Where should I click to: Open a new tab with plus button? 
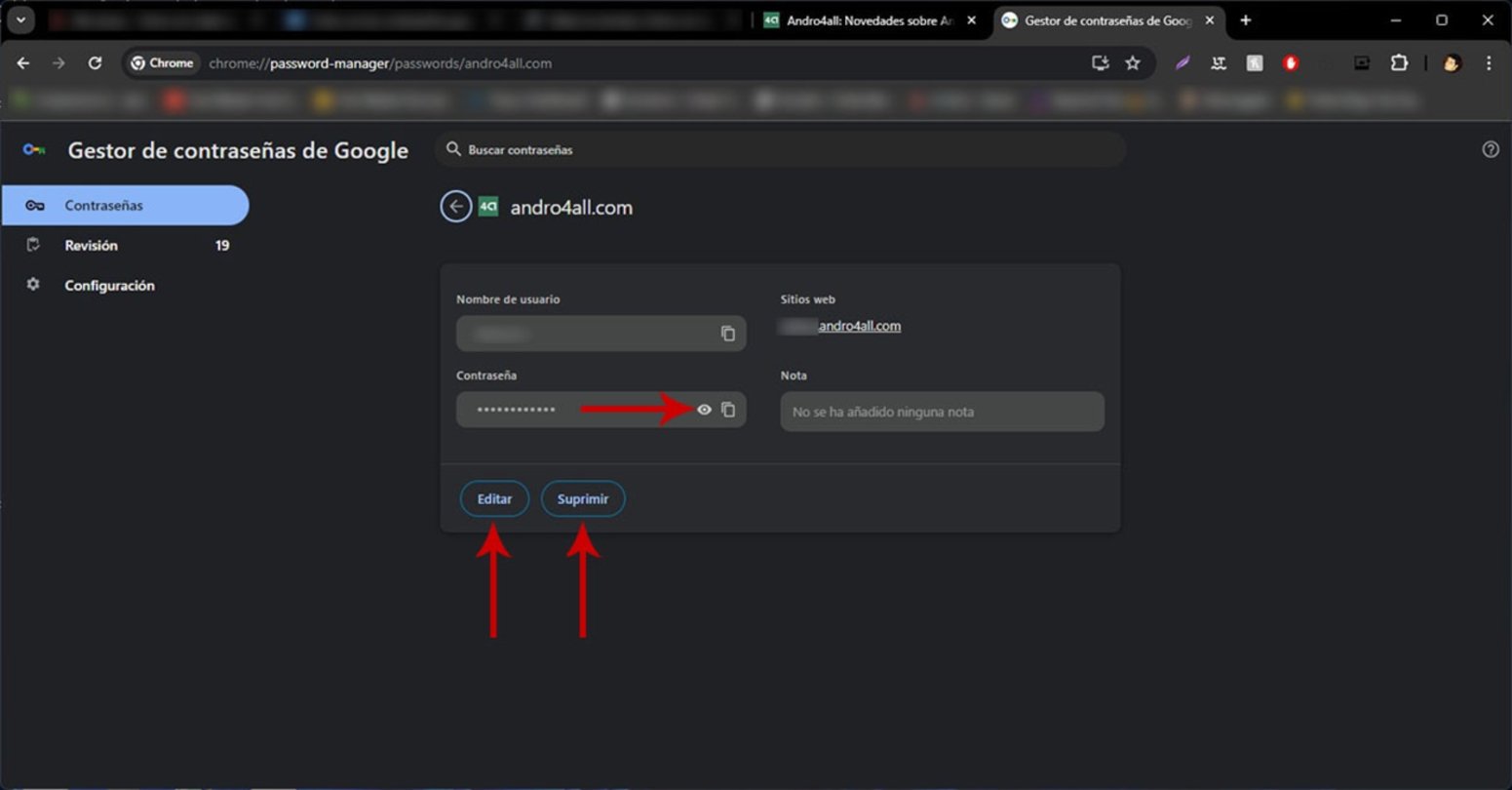tap(1245, 20)
